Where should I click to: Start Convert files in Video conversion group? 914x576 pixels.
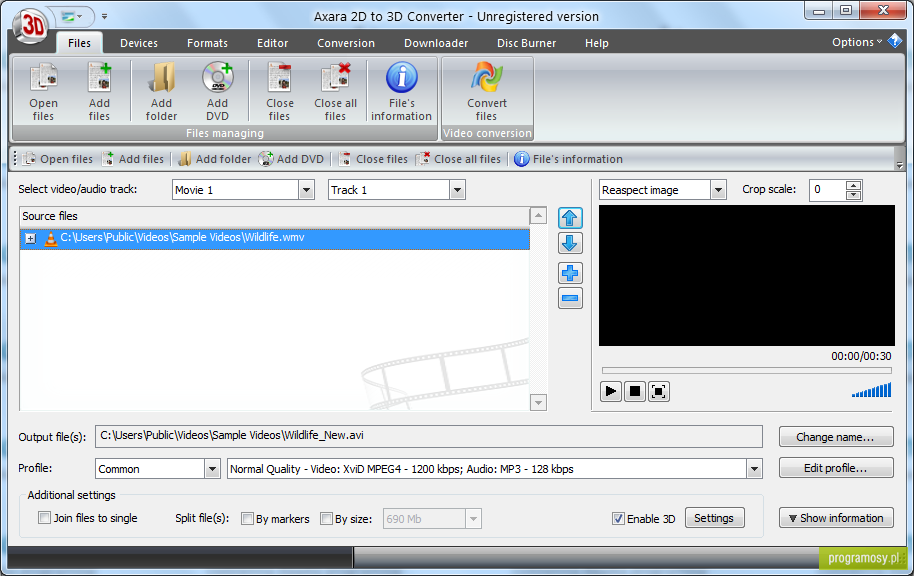tap(487, 92)
